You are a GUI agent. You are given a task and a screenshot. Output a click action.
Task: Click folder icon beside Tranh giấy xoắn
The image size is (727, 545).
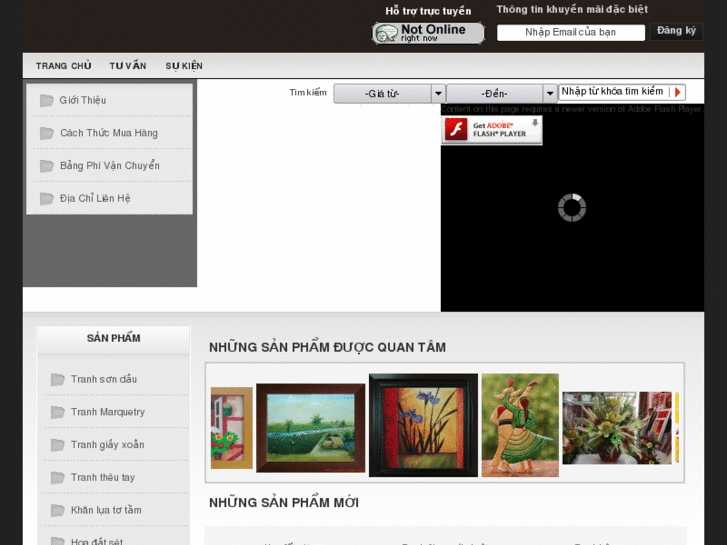57,445
